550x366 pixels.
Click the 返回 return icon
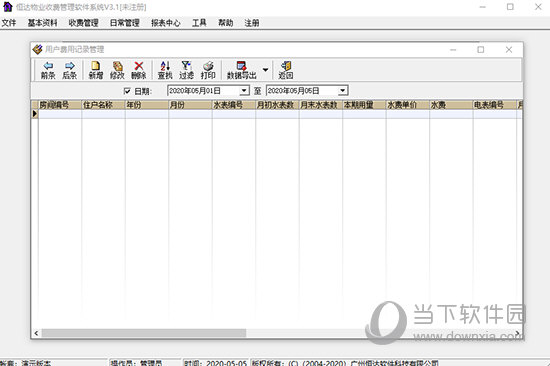pos(286,70)
